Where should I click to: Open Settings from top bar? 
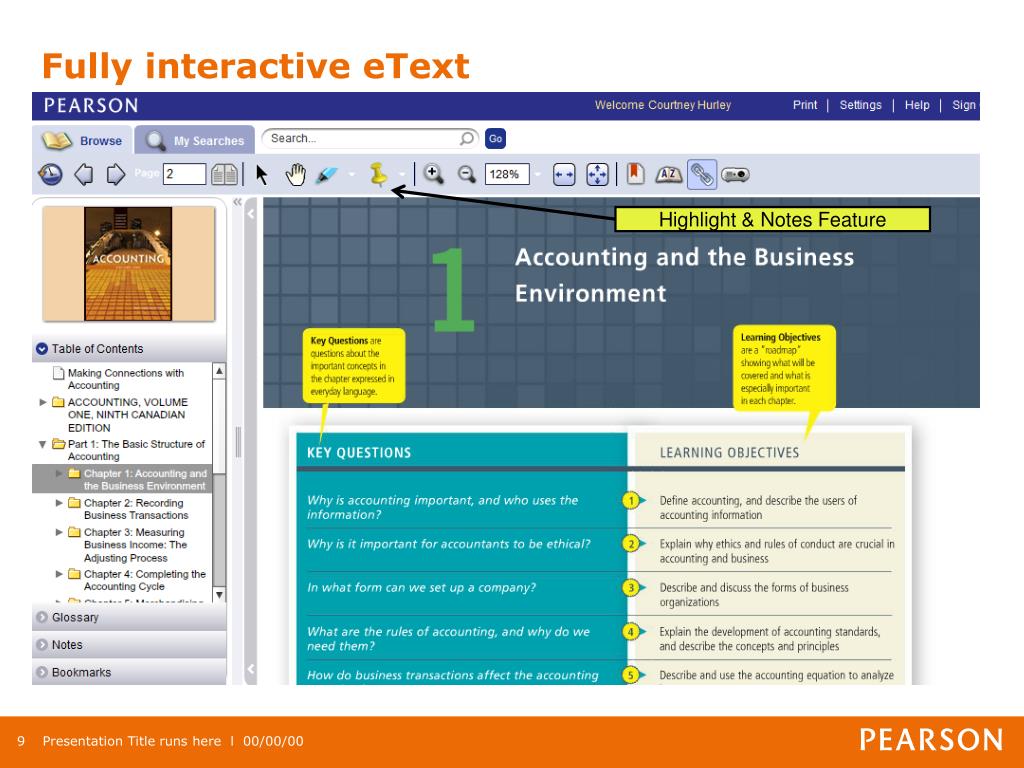coord(860,105)
